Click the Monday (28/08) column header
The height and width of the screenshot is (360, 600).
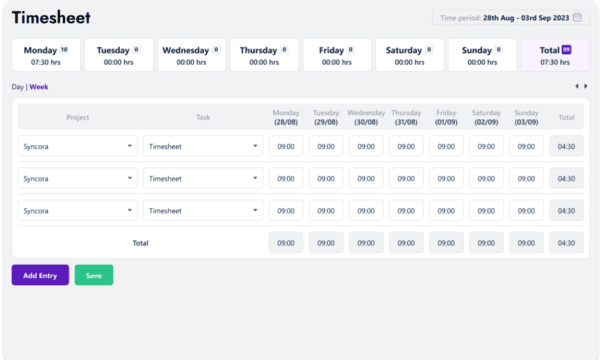(x=286, y=117)
